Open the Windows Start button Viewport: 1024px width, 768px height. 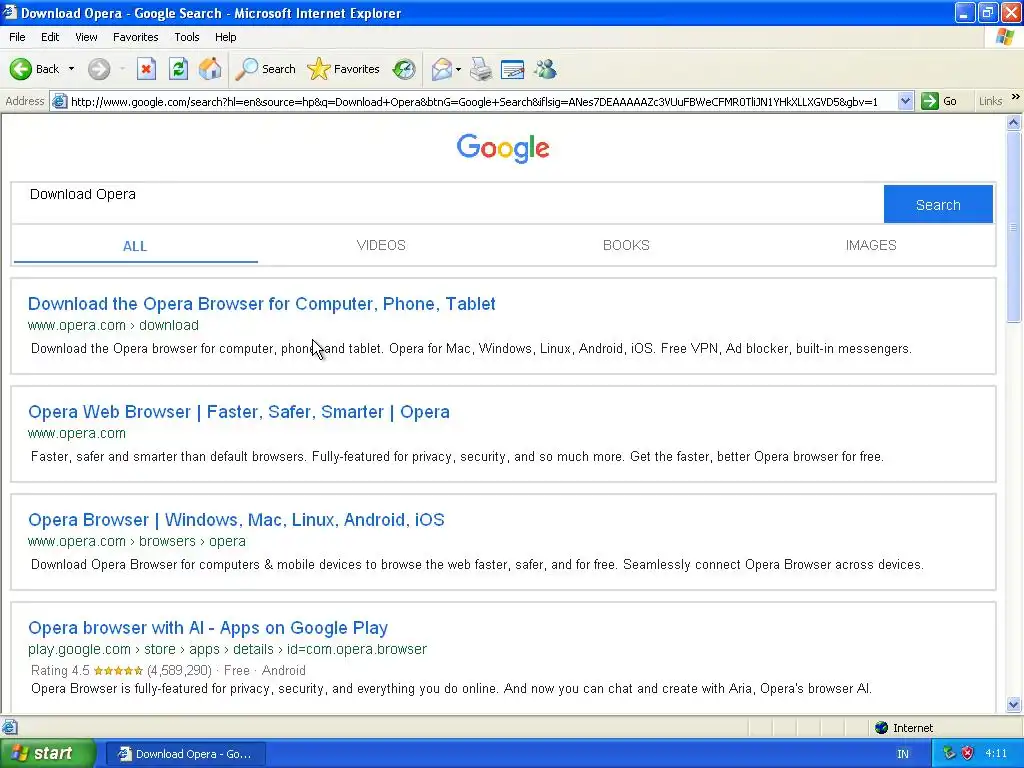click(47, 754)
